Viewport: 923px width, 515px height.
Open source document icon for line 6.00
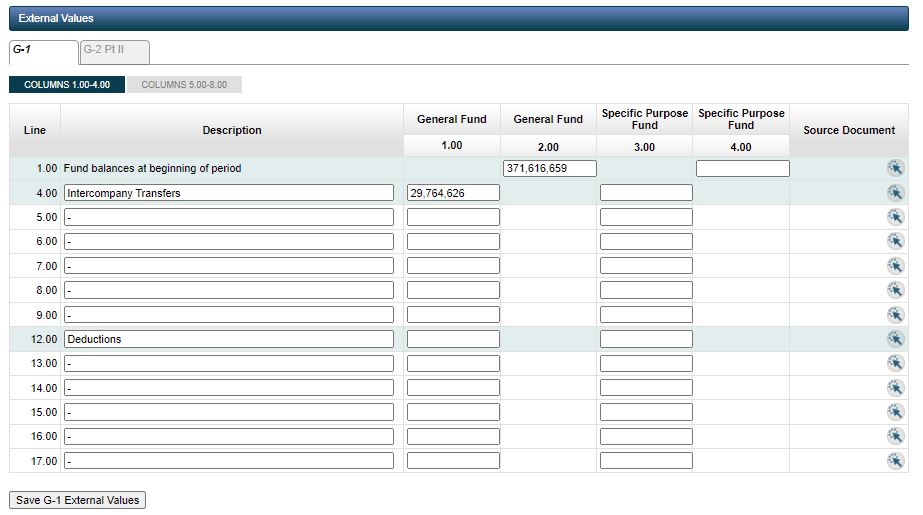pyautogui.click(x=895, y=241)
